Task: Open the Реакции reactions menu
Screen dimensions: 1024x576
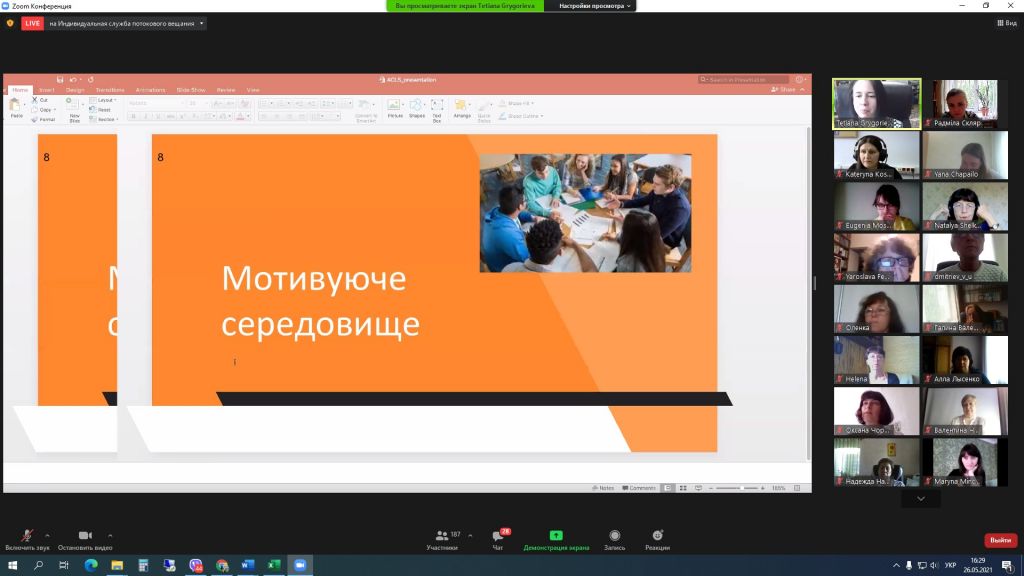Action: 657,540
